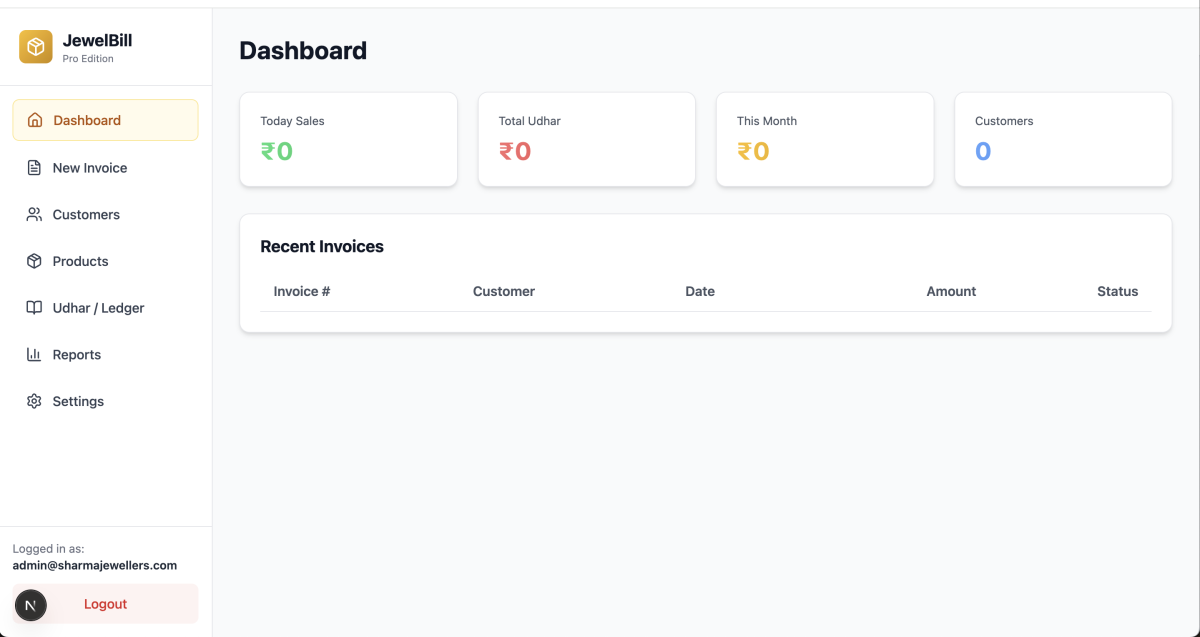Open the New Invoice page
The width and height of the screenshot is (1200, 637).
point(90,168)
